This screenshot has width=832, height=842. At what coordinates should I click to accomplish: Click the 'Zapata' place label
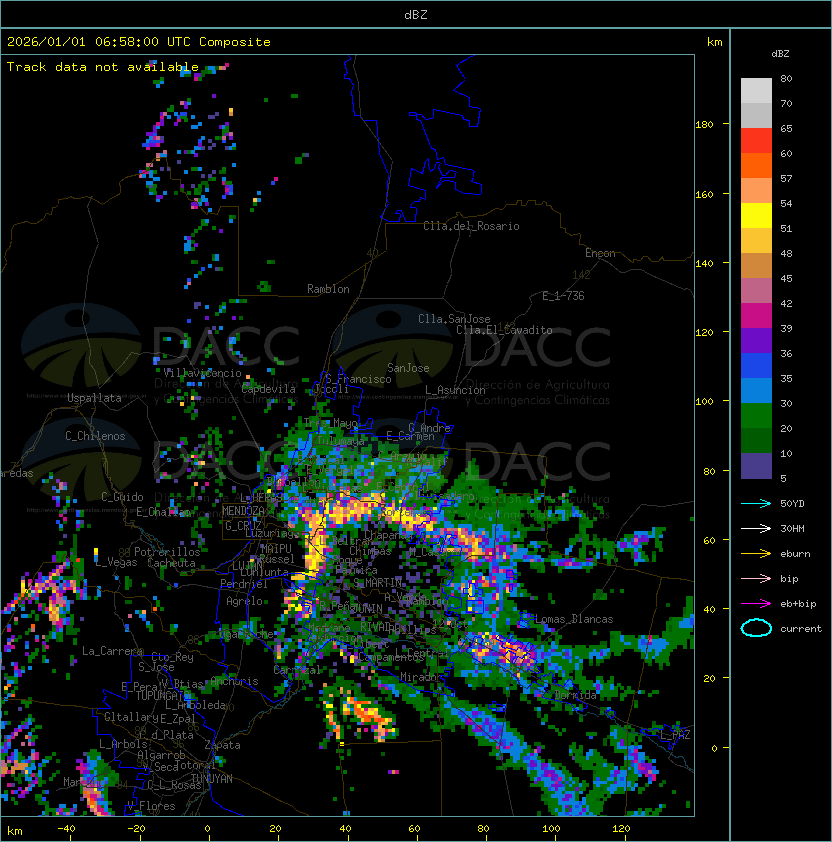pyautogui.click(x=222, y=745)
